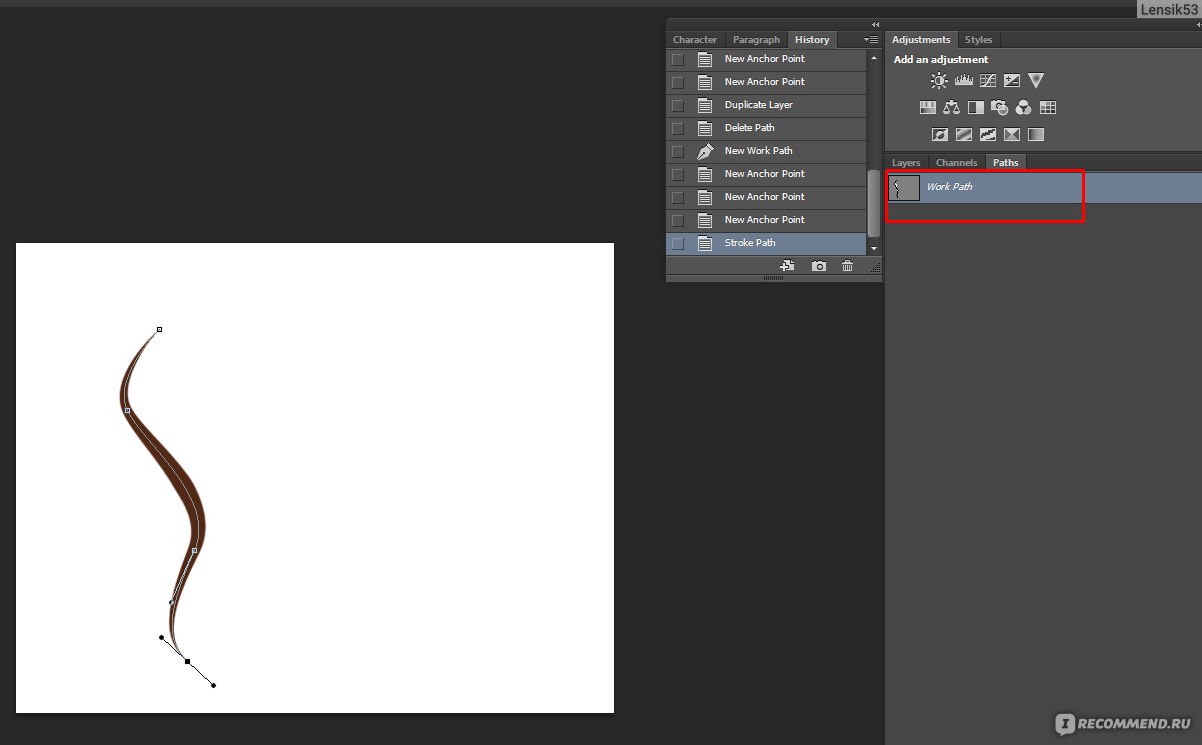Image resolution: width=1202 pixels, height=745 pixels.
Task: Add an Exposure adjustment layer
Action: click(1012, 81)
